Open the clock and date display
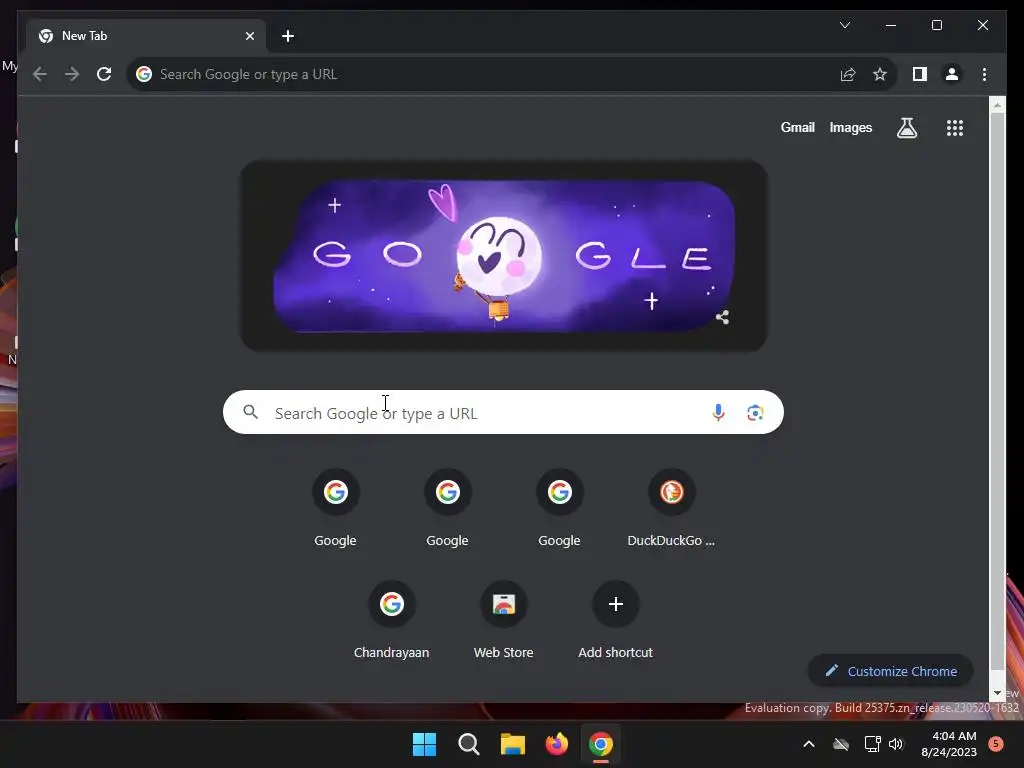The width and height of the screenshot is (1024, 768). [x=949, y=744]
